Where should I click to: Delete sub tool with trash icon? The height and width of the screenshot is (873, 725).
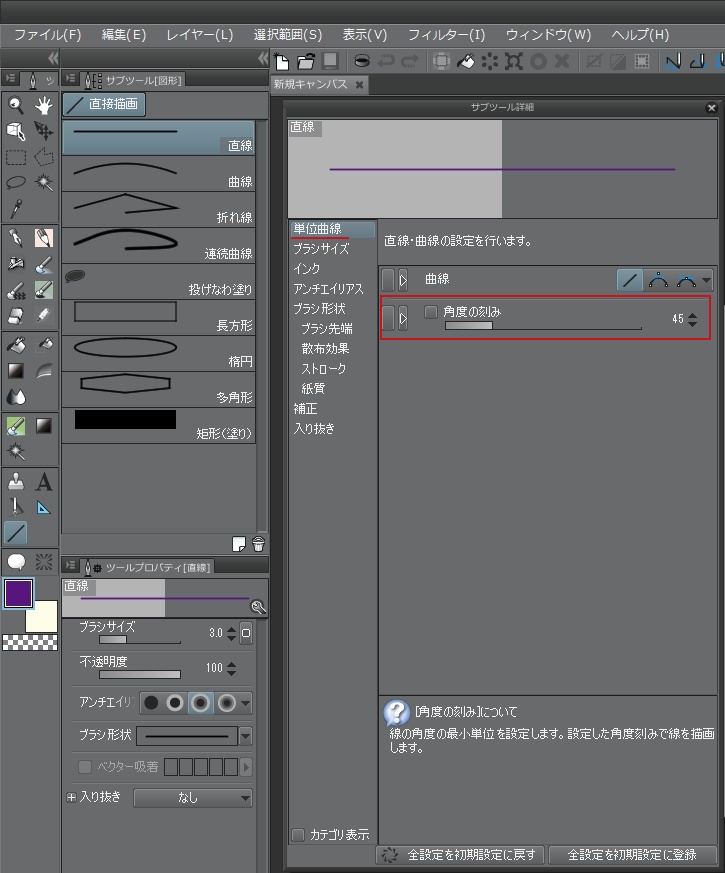pos(258,544)
